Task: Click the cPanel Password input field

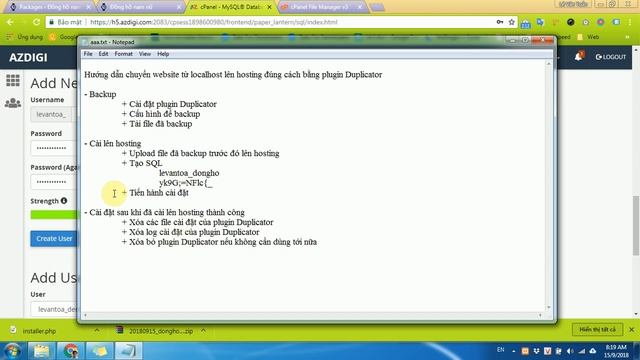Action: 53,148
